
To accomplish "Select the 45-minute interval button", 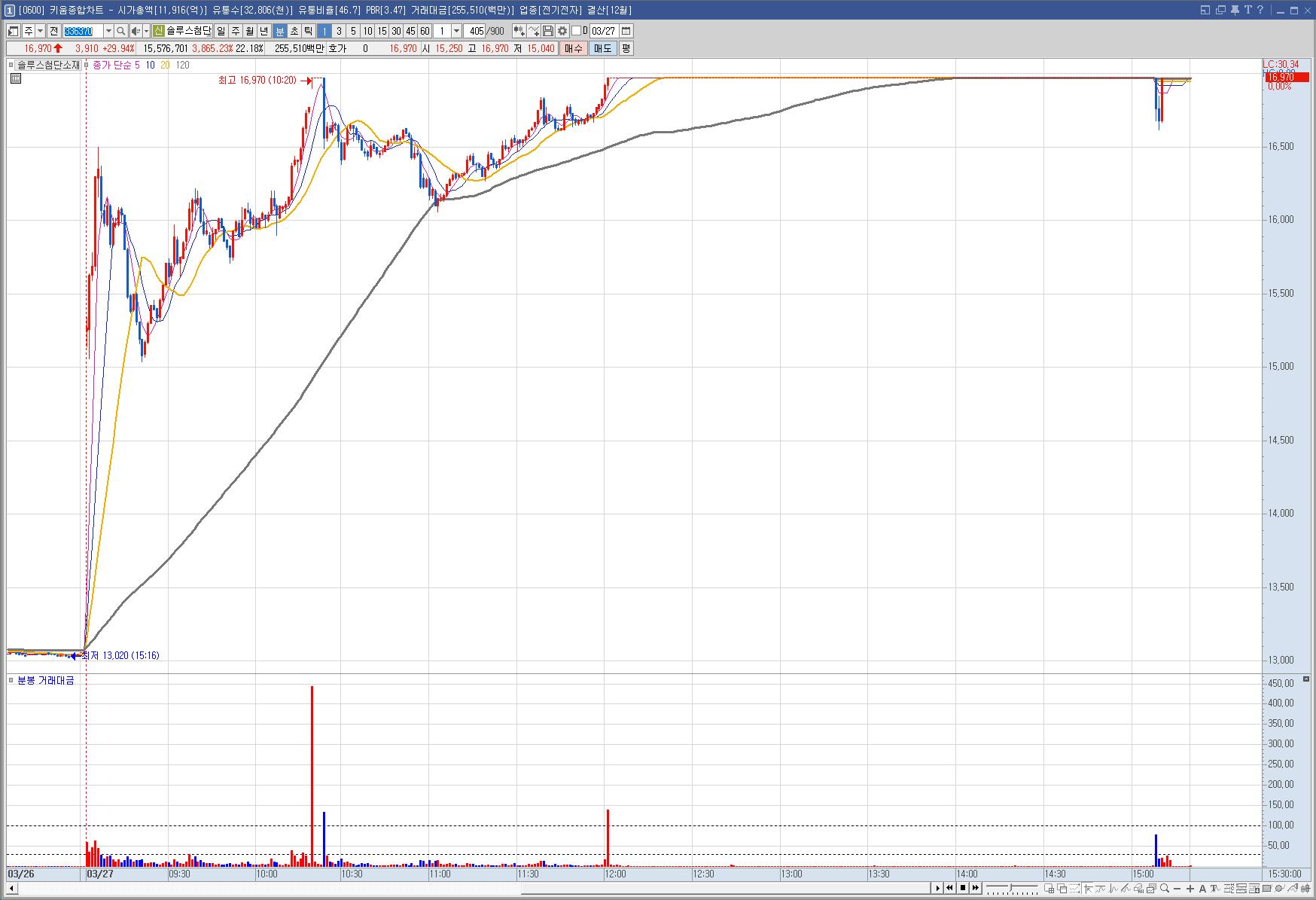I will click(410, 31).
